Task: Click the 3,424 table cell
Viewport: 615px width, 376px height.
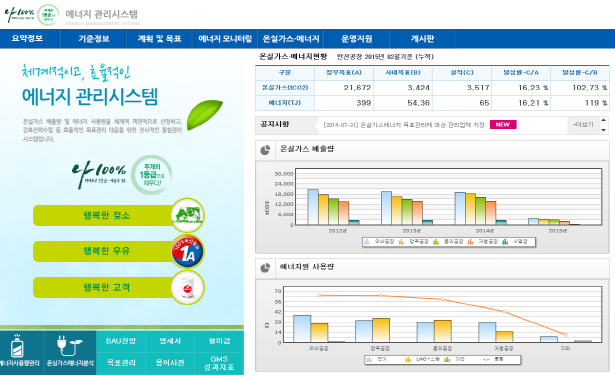Action: click(x=403, y=87)
